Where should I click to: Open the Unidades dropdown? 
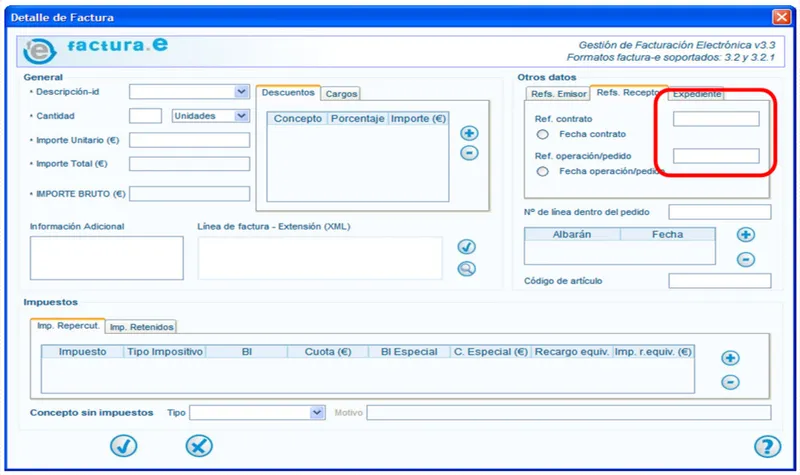point(241,116)
